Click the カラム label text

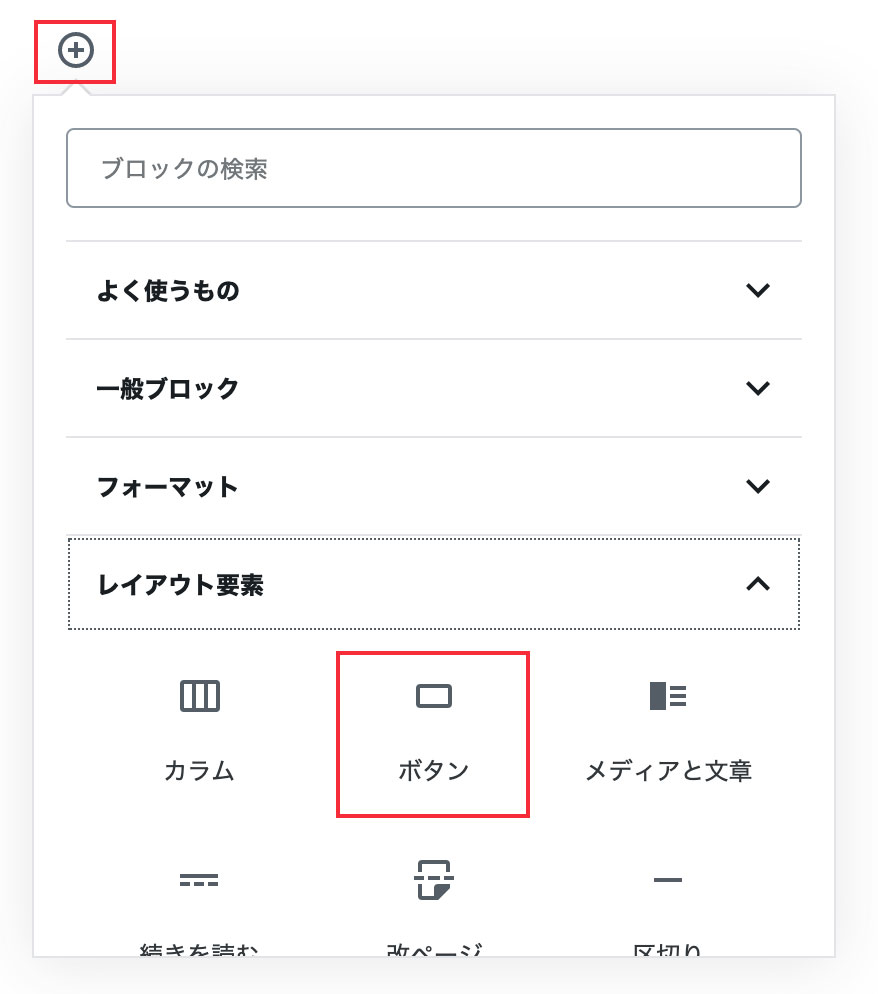click(x=199, y=770)
